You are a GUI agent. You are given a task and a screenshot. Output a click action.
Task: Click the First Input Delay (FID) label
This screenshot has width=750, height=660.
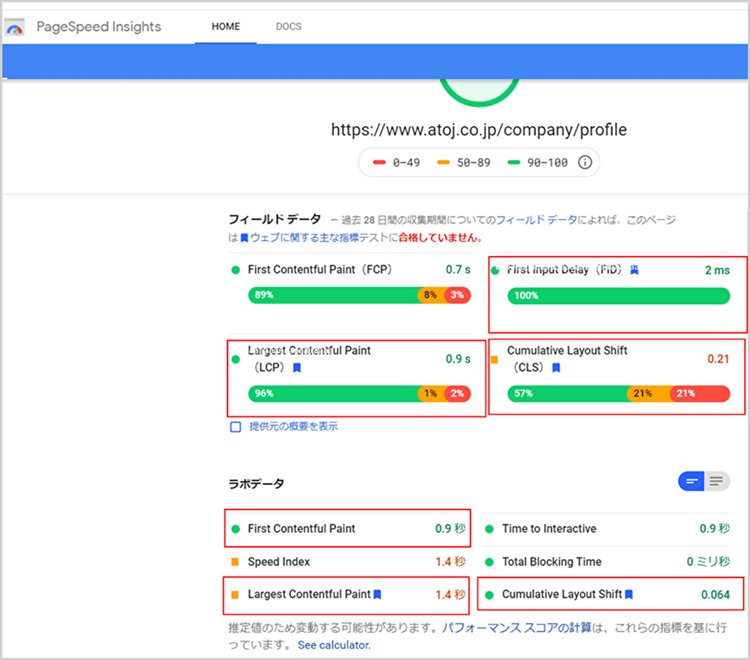pyautogui.click(x=564, y=270)
